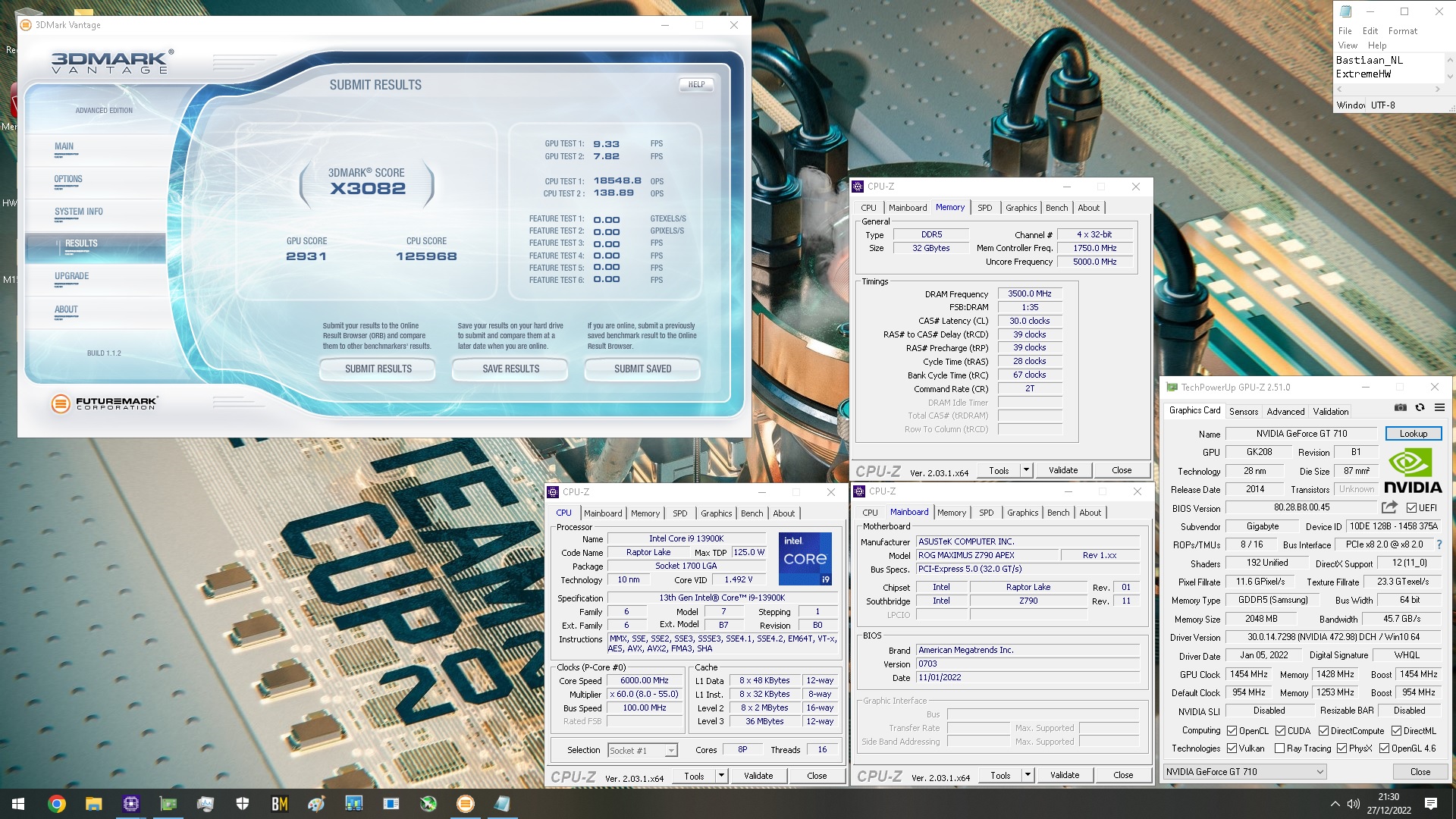Open the Bench tab in the CPU tab window
The image size is (1456, 819).
[752, 513]
